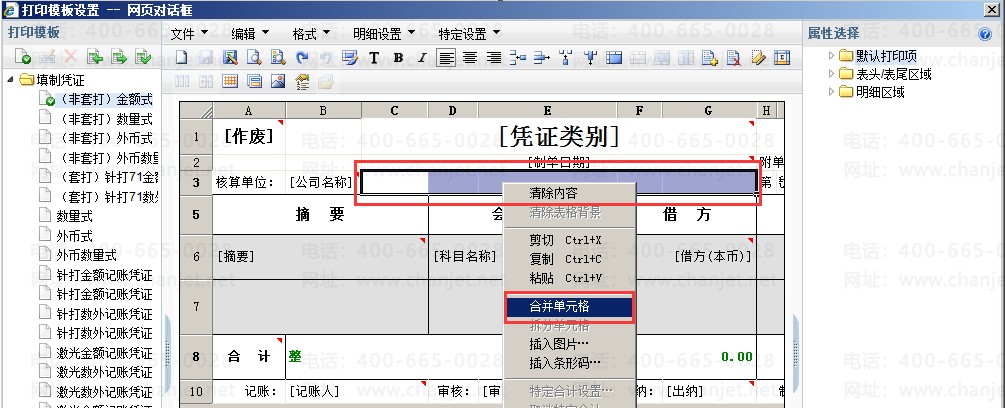
Task: Click the add page icon with plus
Action: [710, 58]
